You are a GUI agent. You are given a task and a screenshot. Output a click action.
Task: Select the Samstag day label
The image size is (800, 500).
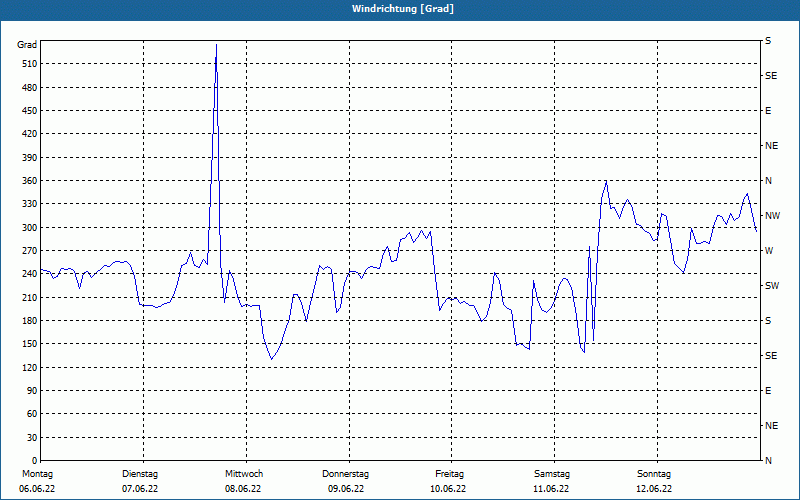[552, 474]
